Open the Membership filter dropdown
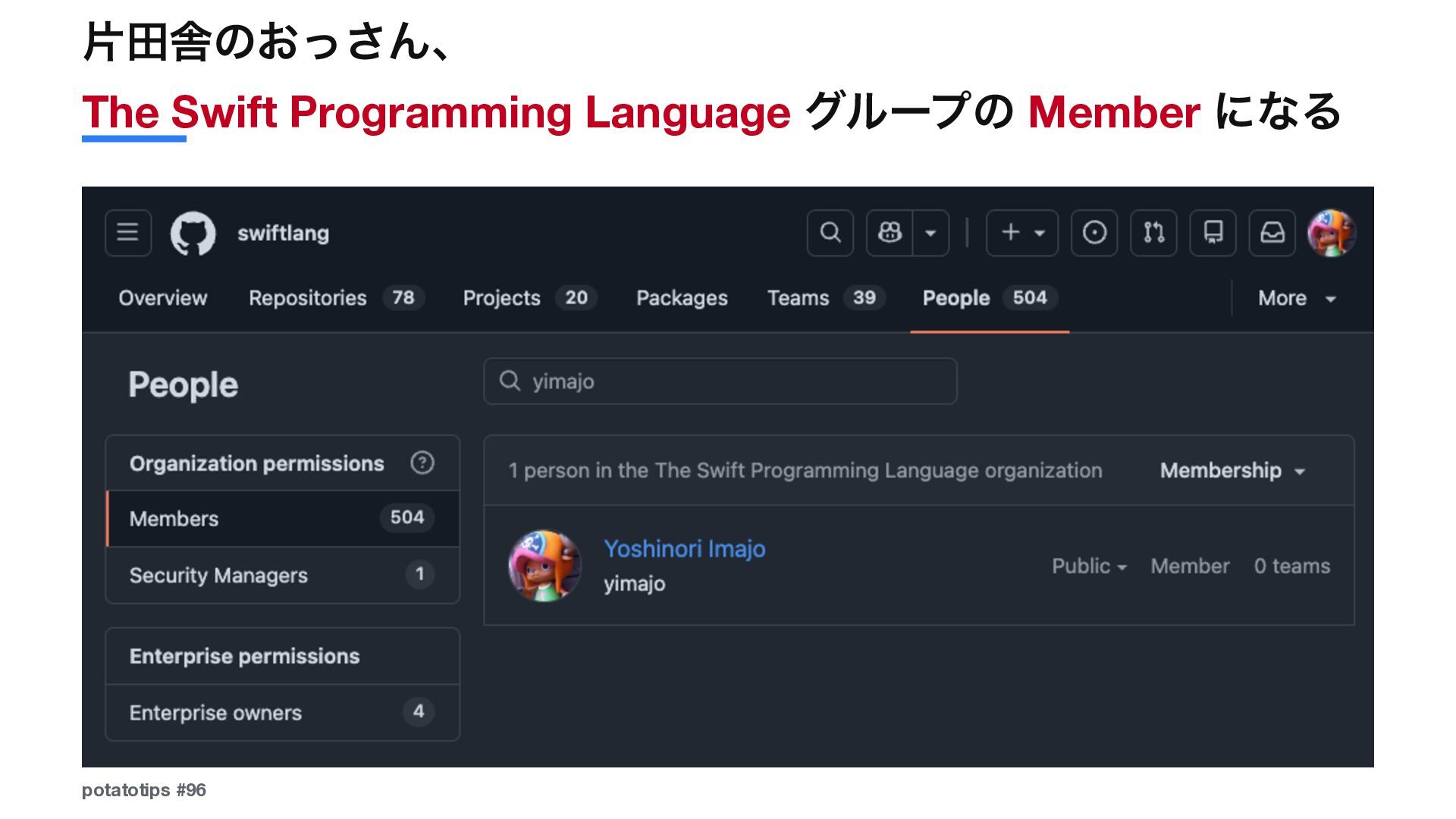The image size is (1456, 819). click(x=1232, y=470)
